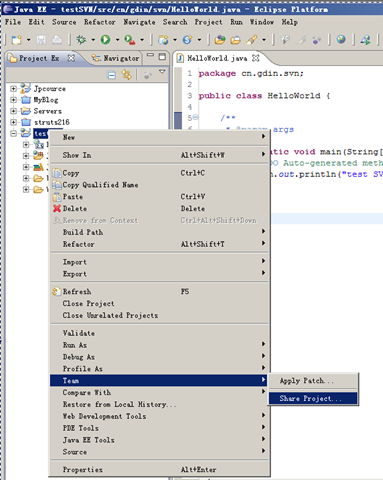Click the fold marker beside line 5

point(195,117)
